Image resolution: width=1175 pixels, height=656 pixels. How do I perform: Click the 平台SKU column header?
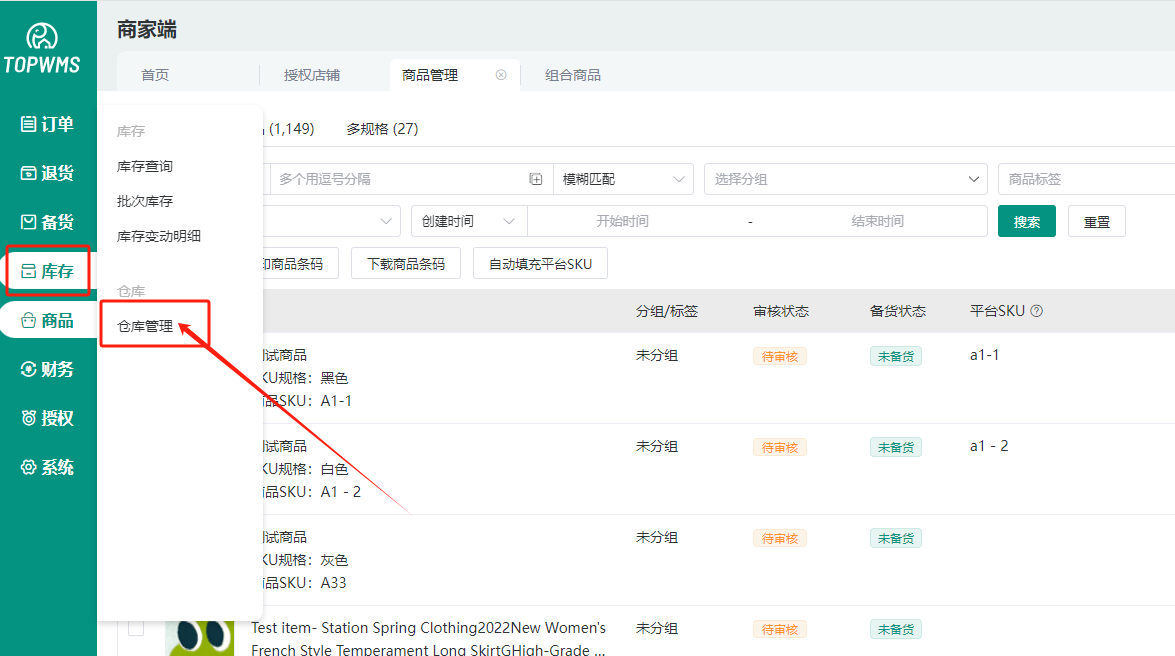click(x=997, y=311)
